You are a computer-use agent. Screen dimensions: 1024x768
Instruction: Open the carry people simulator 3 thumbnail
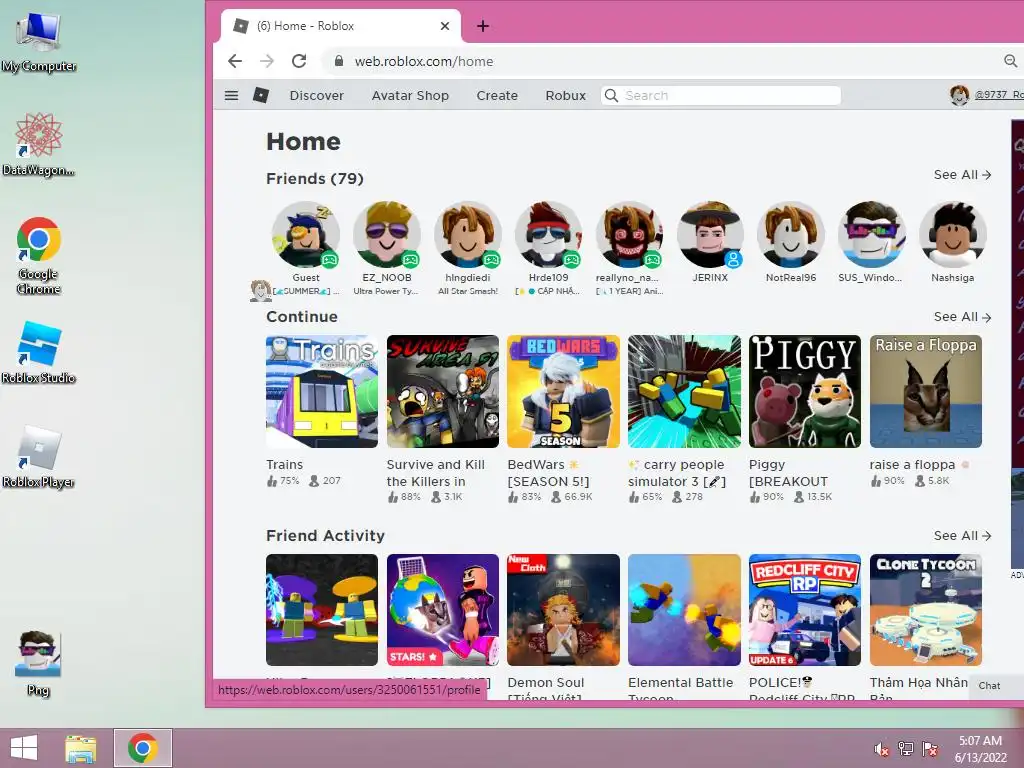click(x=684, y=391)
